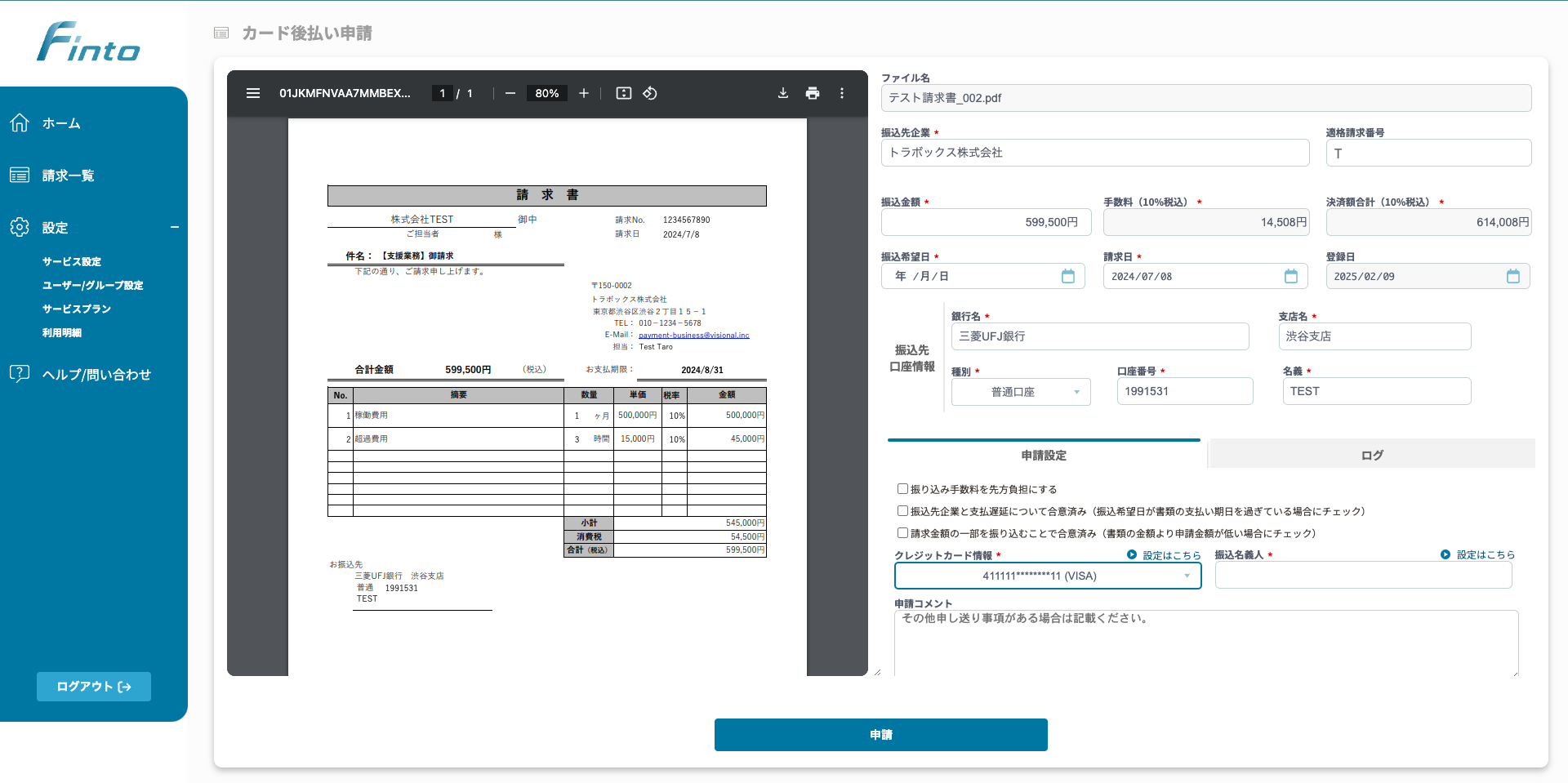Open the 種別 普通口座 dropdown

tap(1021, 392)
